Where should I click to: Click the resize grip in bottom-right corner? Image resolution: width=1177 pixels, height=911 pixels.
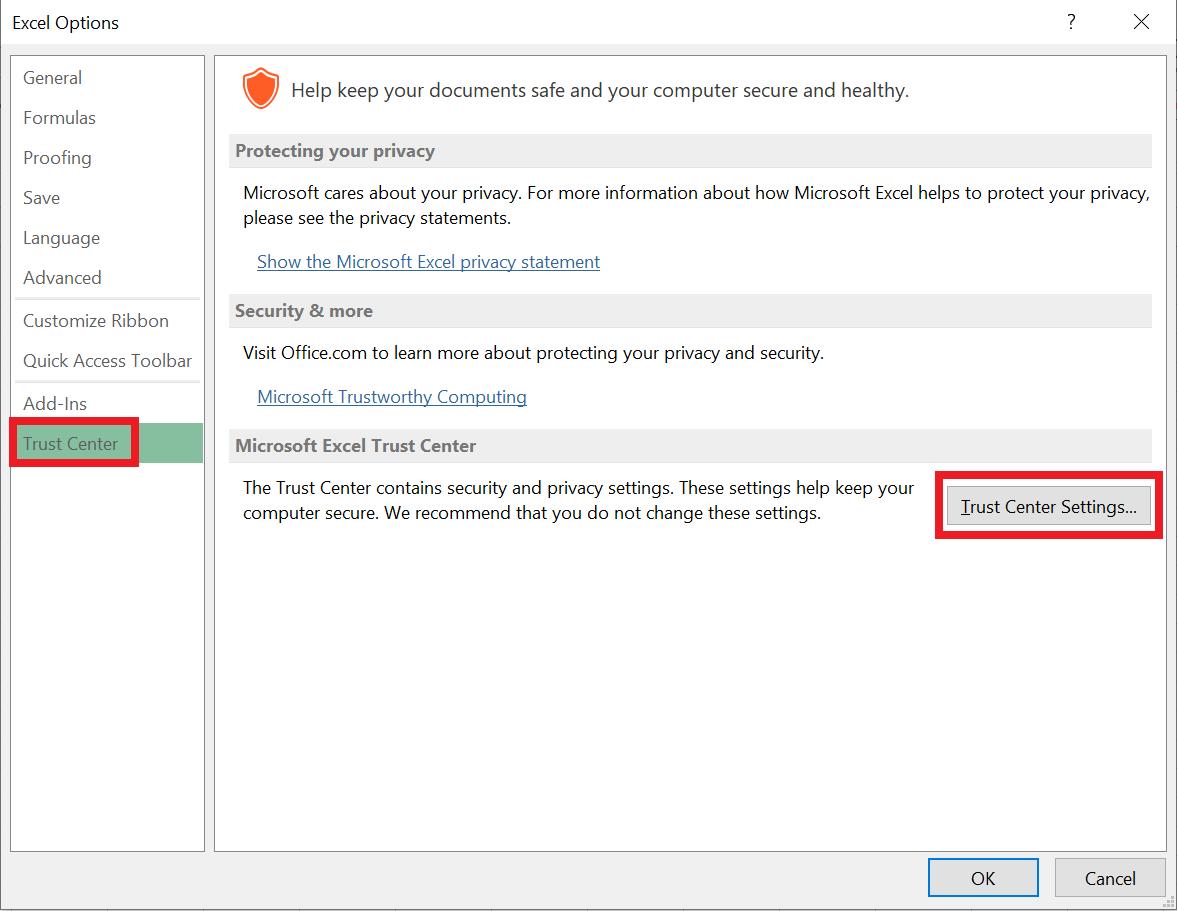[1168, 902]
